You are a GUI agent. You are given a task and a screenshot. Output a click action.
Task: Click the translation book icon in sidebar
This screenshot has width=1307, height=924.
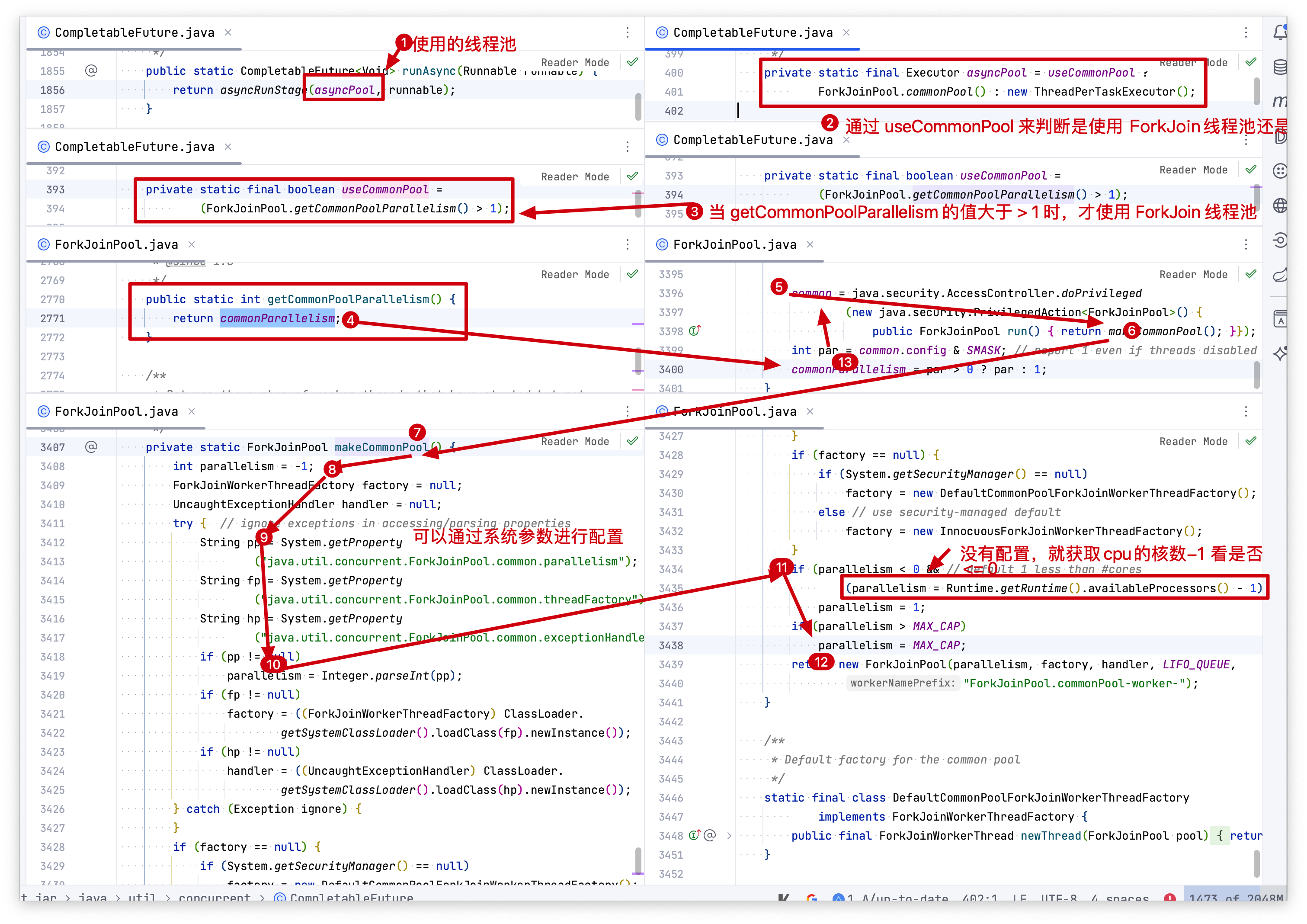point(1280,319)
